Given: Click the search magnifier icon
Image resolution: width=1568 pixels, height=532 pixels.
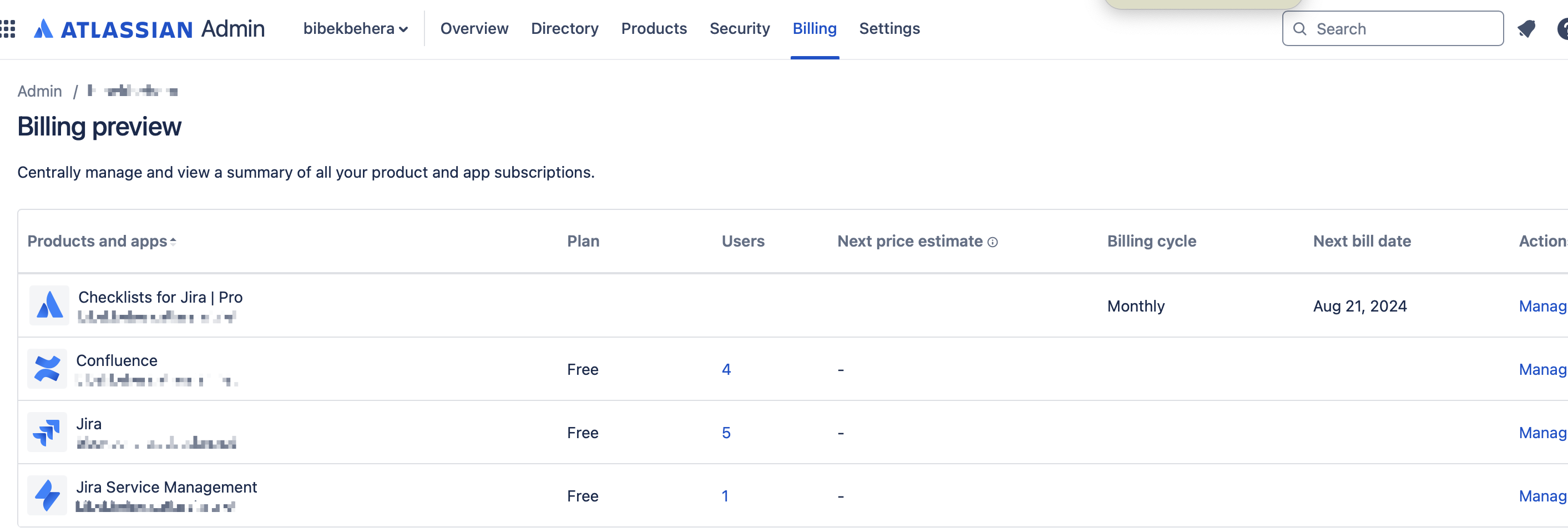Looking at the screenshot, I should pos(1299,29).
